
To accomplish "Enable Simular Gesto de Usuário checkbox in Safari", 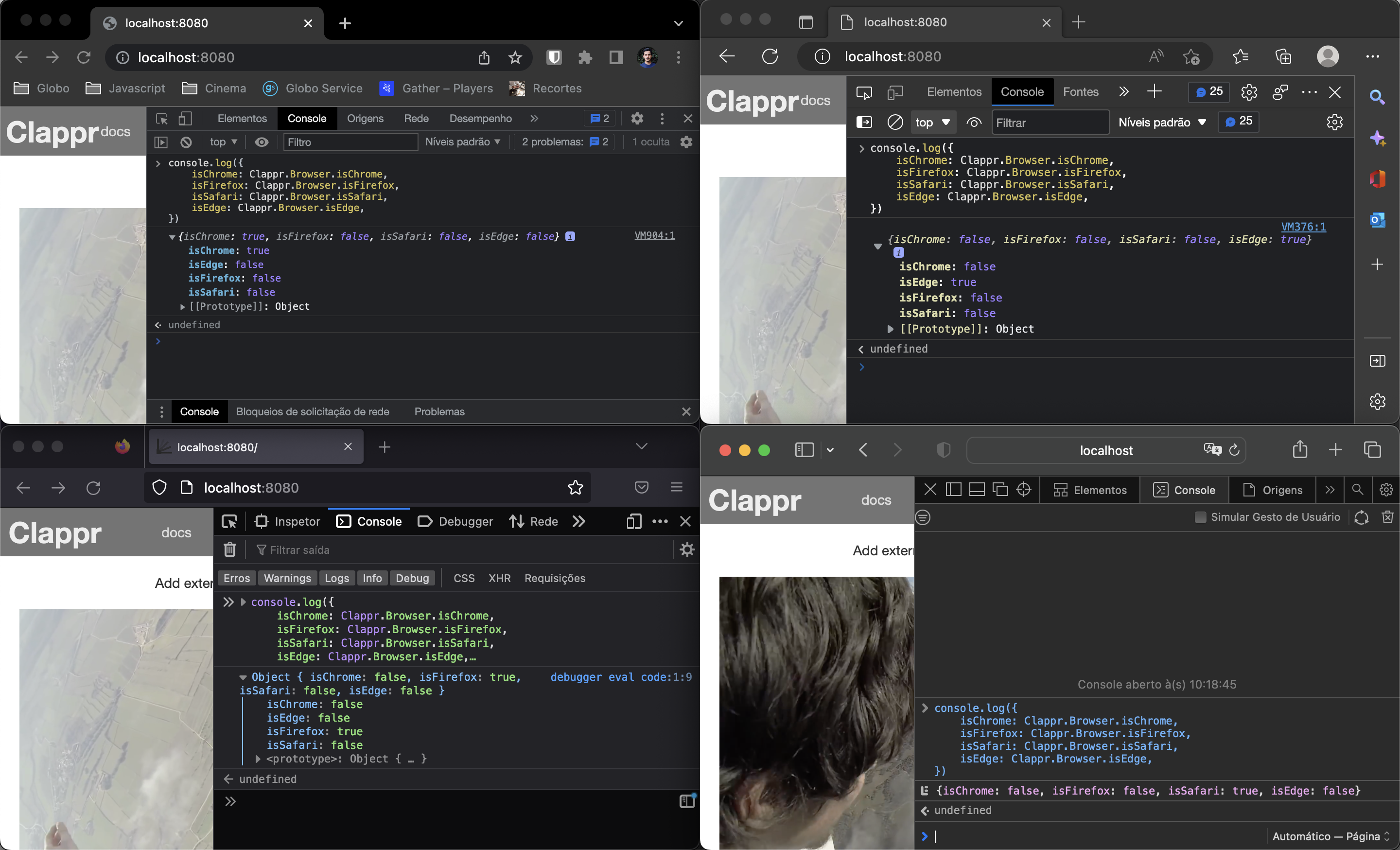I will (1200, 517).
